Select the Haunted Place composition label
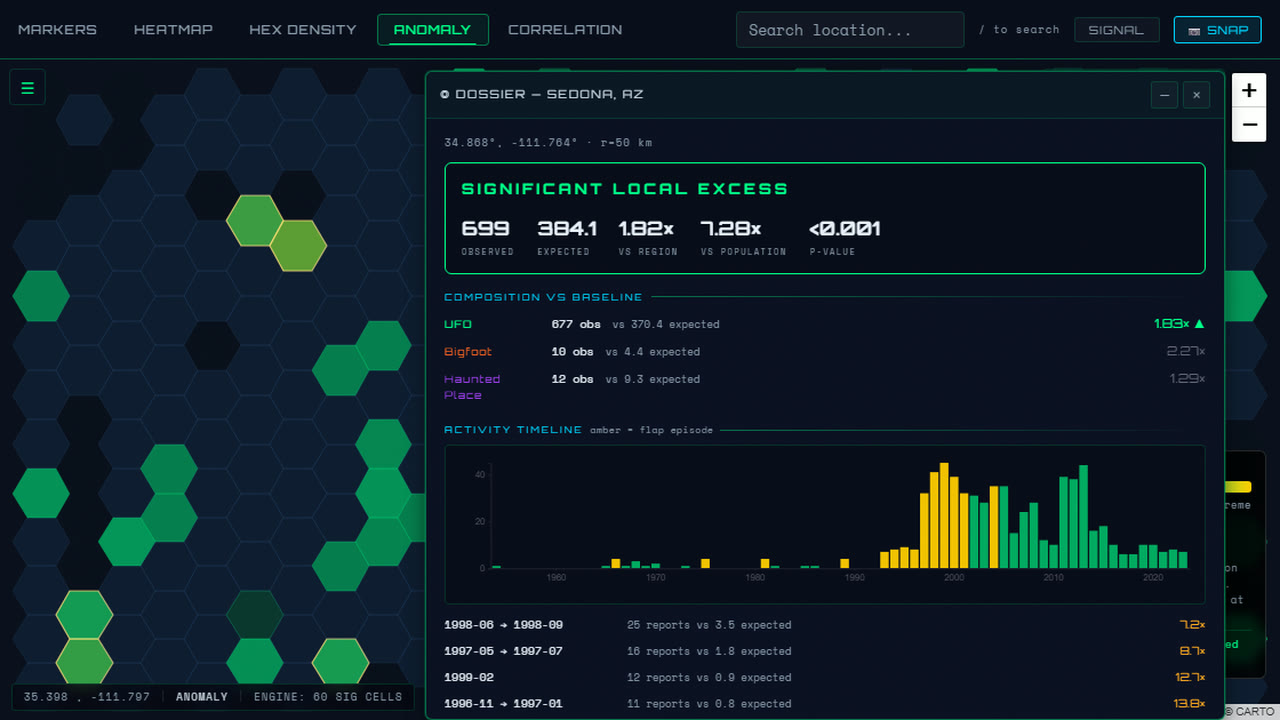The width and height of the screenshot is (1280, 720). (472, 387)
